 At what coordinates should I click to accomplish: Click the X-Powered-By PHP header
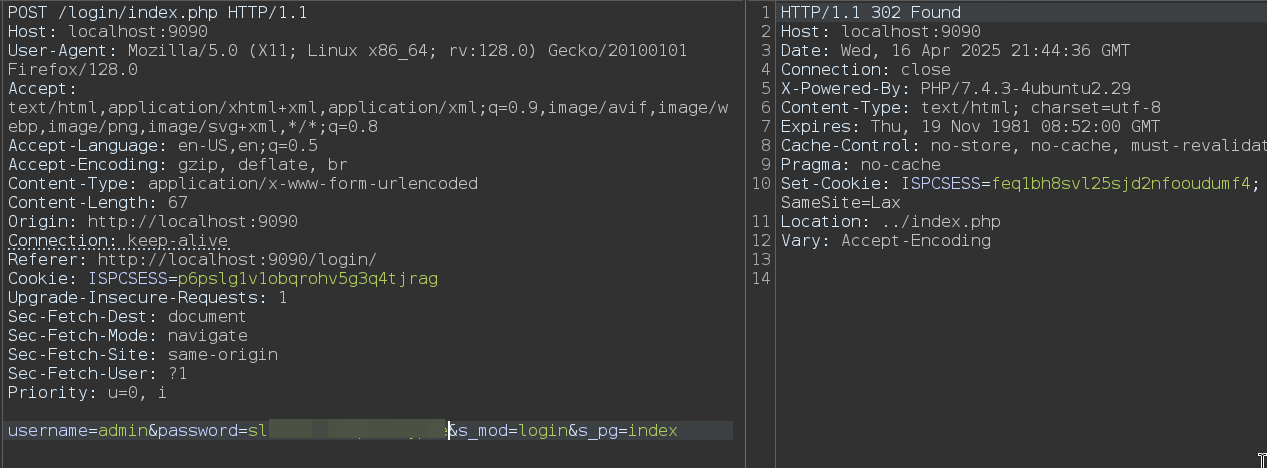[970, 88]
